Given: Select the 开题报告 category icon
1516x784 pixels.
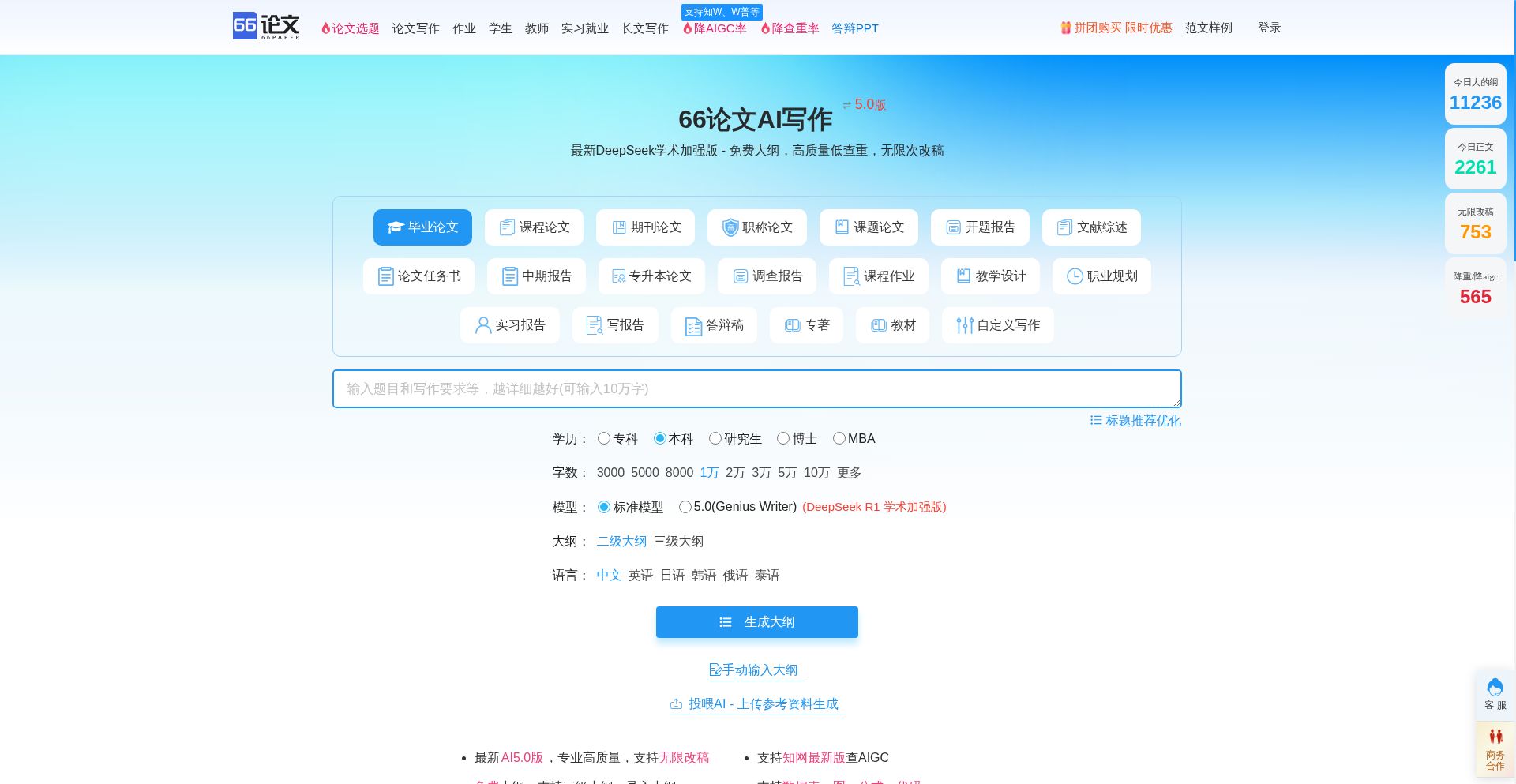Looking at the screenshot, I should 953,227.
